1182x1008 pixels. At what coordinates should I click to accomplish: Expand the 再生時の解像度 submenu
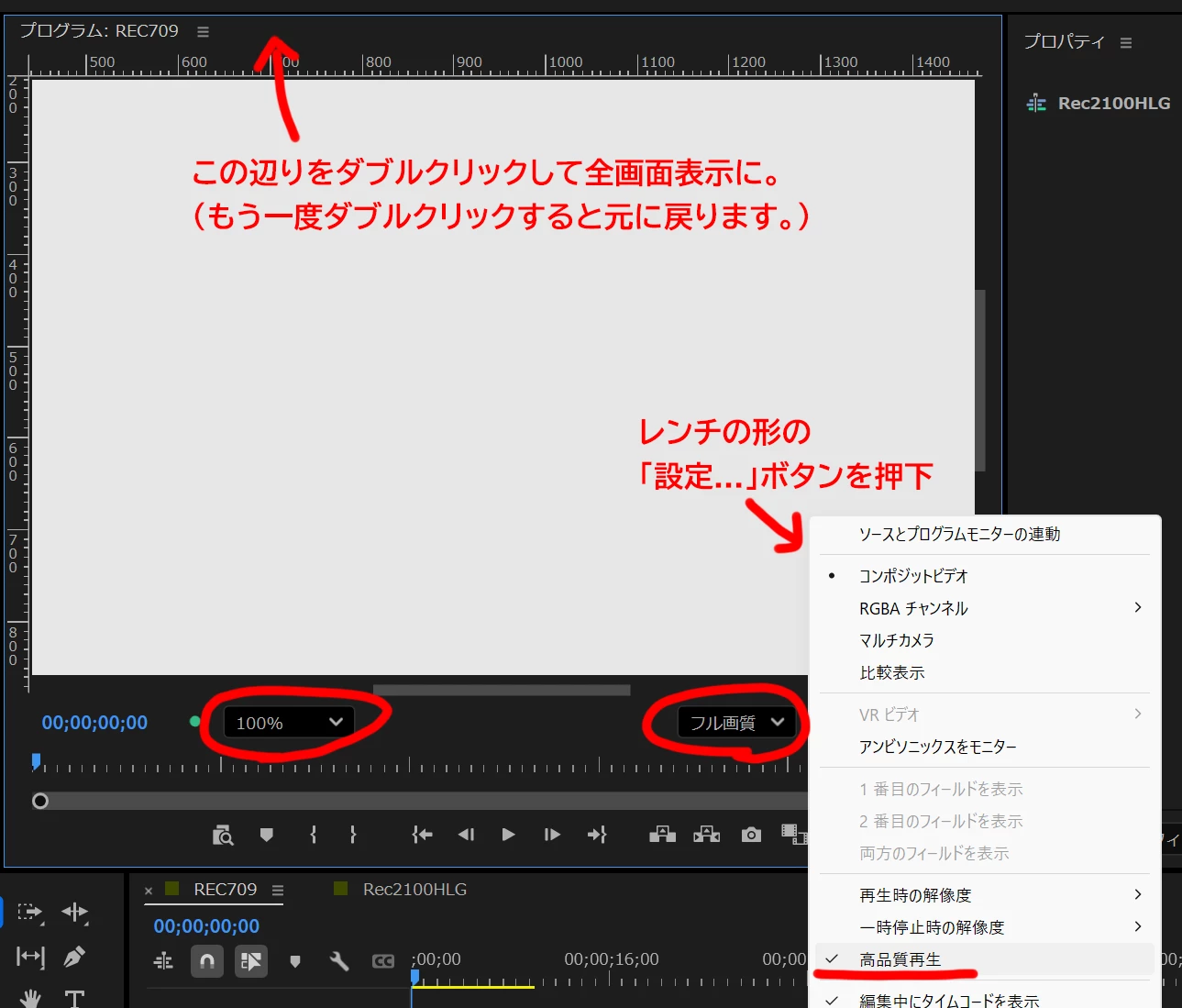(x=984, y=895)
